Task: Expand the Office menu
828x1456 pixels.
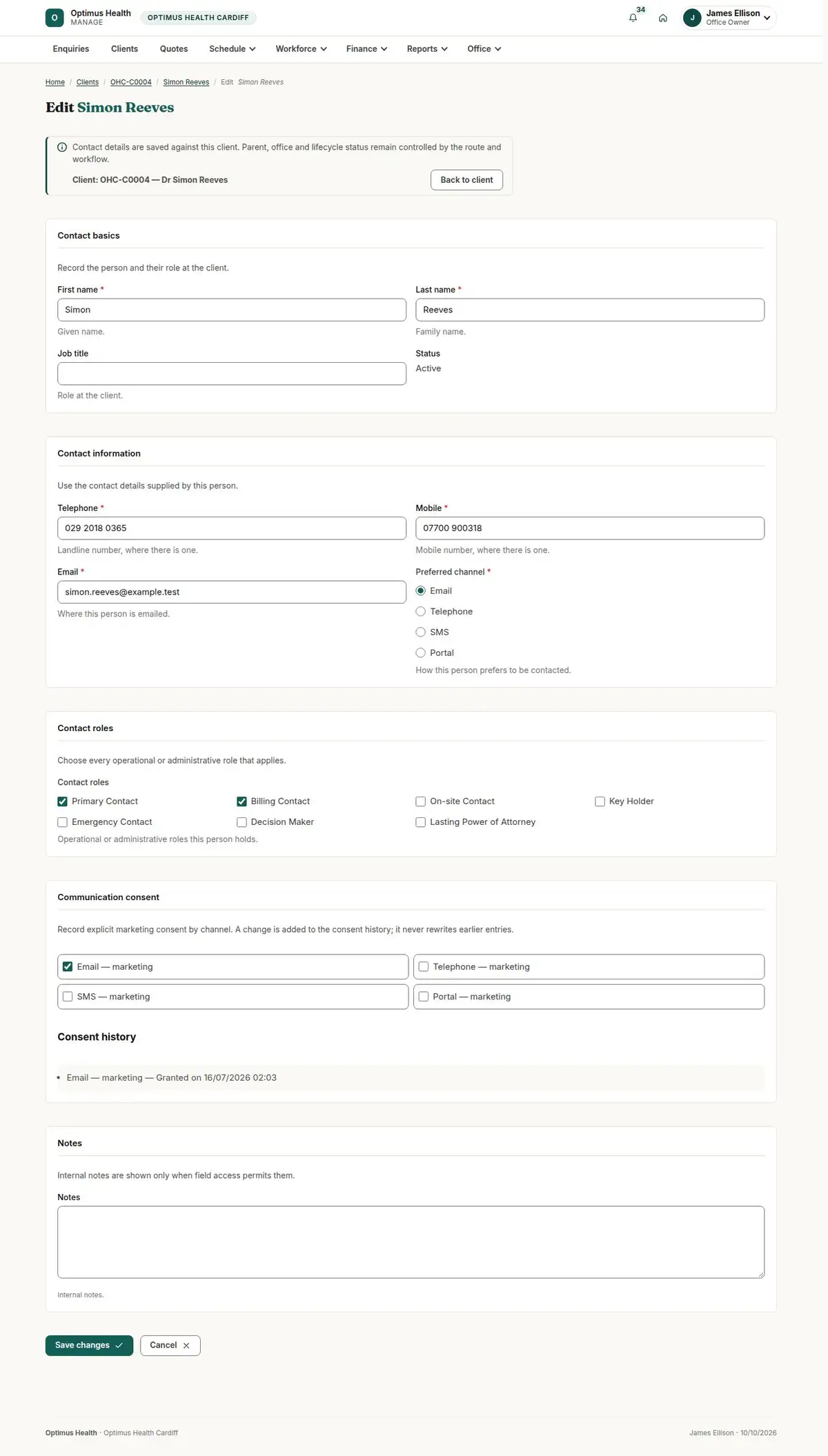Action: point(484,49)
